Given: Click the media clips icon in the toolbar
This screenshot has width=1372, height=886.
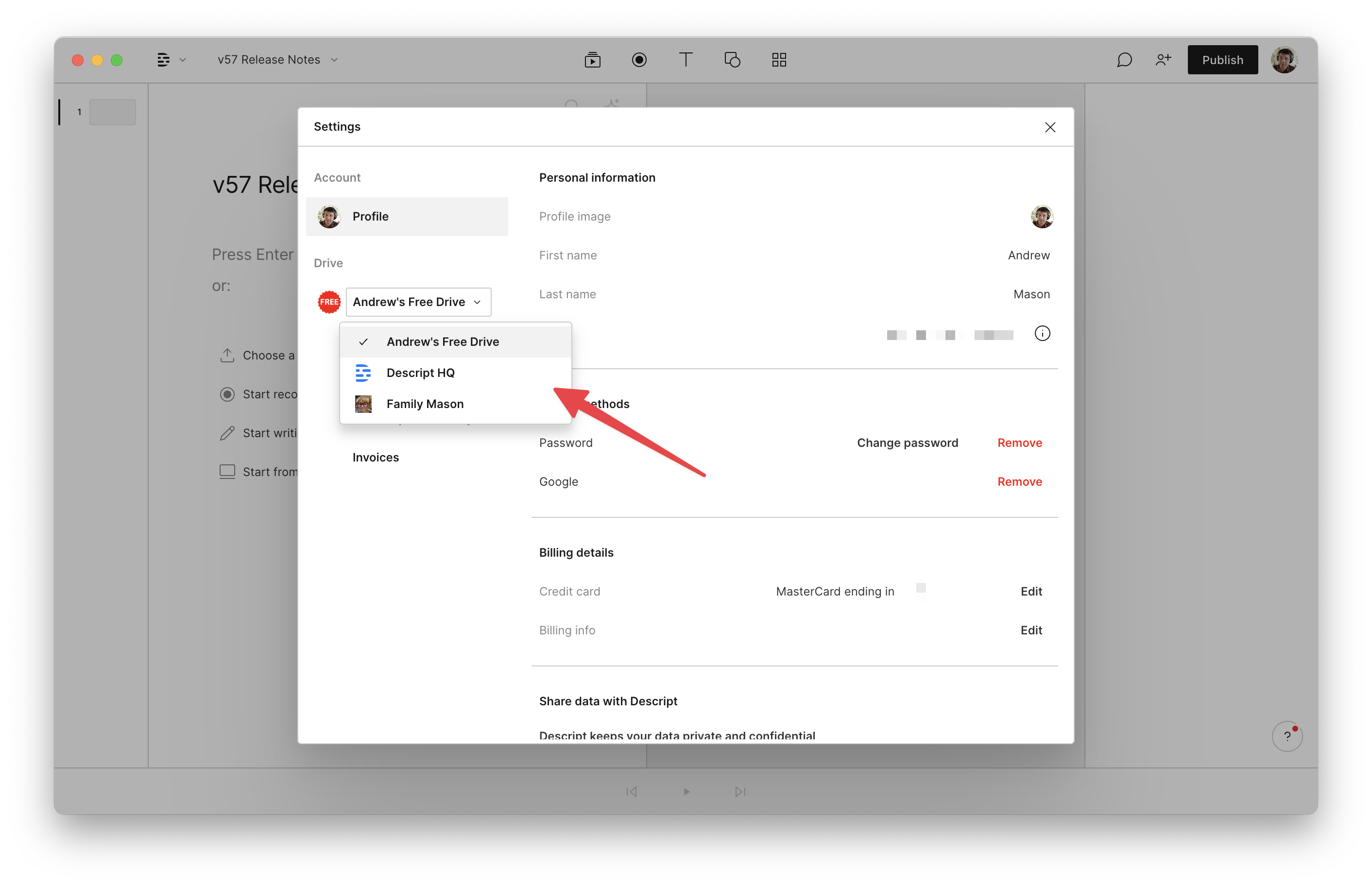Looking at the screenshot, I should click(x=593, y=59).
